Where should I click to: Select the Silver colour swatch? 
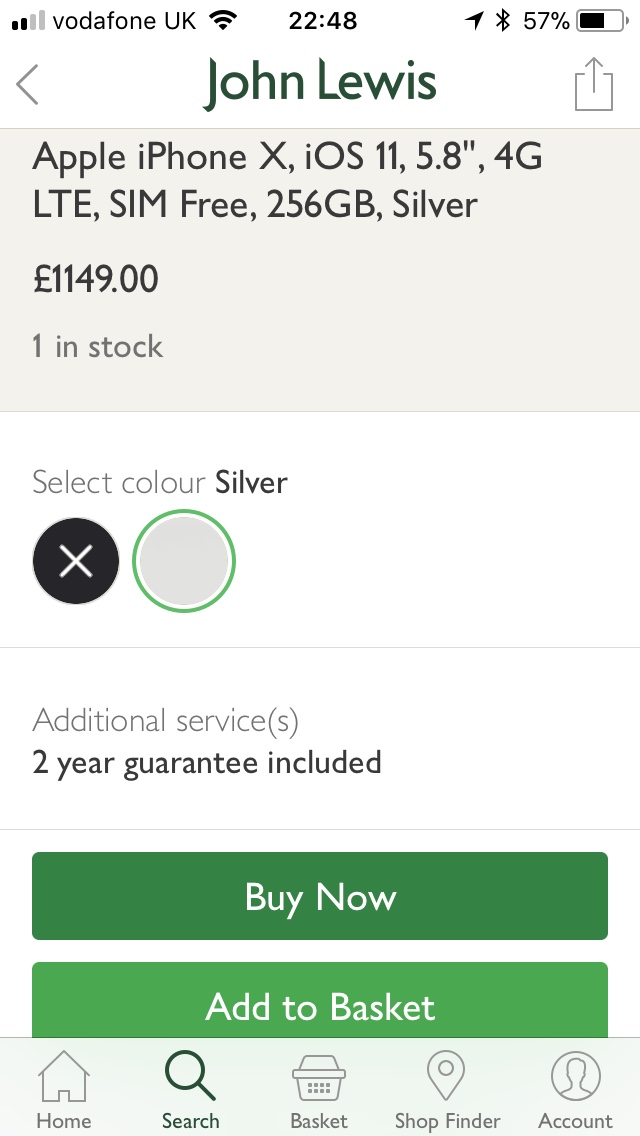tap(186, 561)
